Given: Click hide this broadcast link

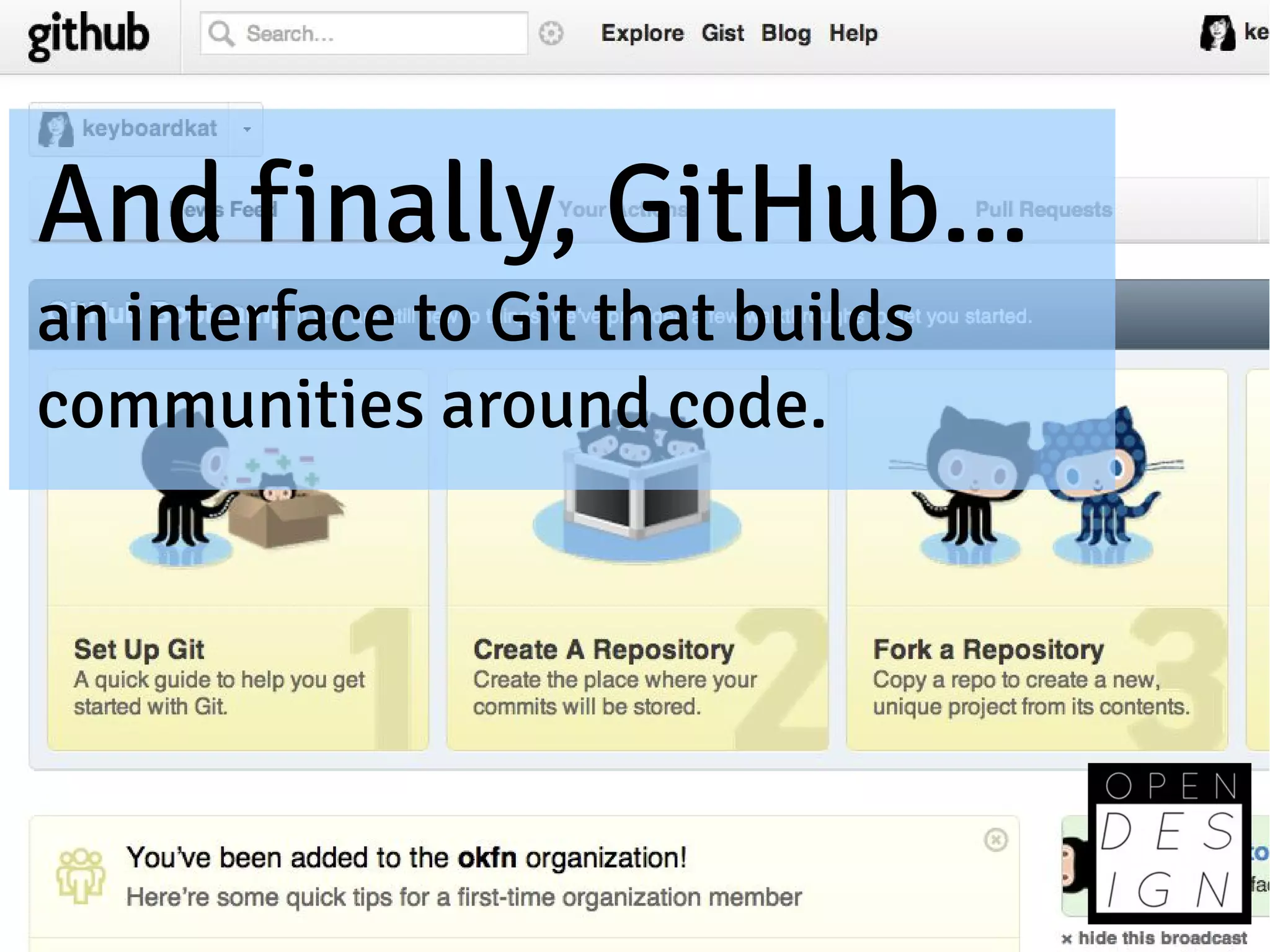Looking at the screenshot, I should [1154, 938].
